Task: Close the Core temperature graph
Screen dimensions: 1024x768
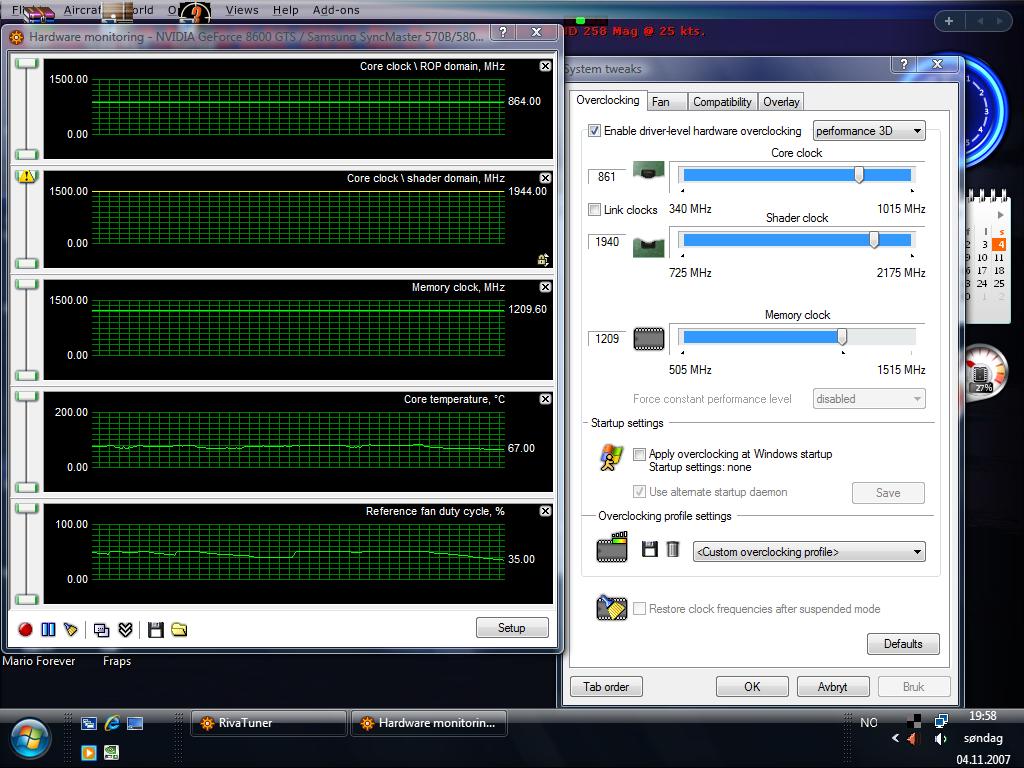Action: click(x=545, y=399)
